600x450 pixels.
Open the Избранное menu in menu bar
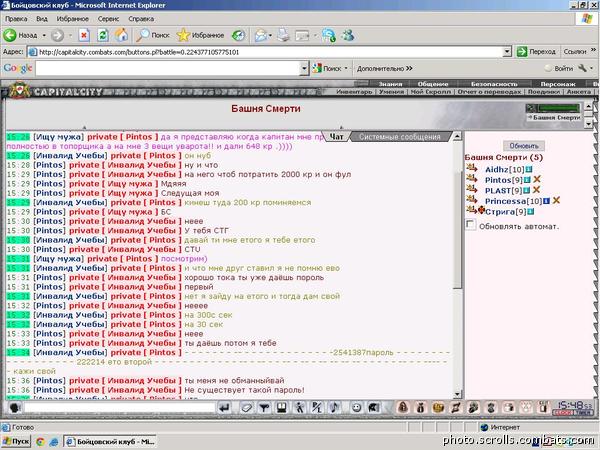pos(72,19)
